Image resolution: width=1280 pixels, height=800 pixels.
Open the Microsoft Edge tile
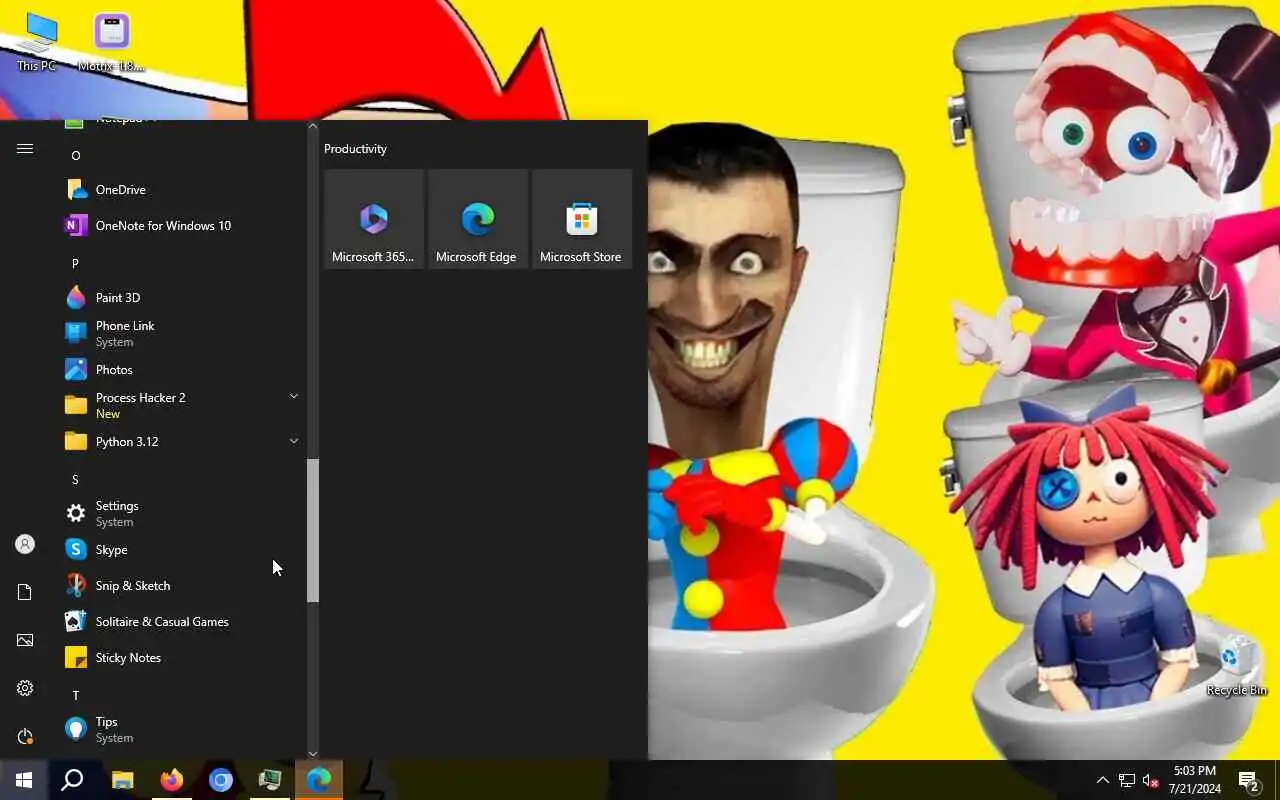(478, 219)
